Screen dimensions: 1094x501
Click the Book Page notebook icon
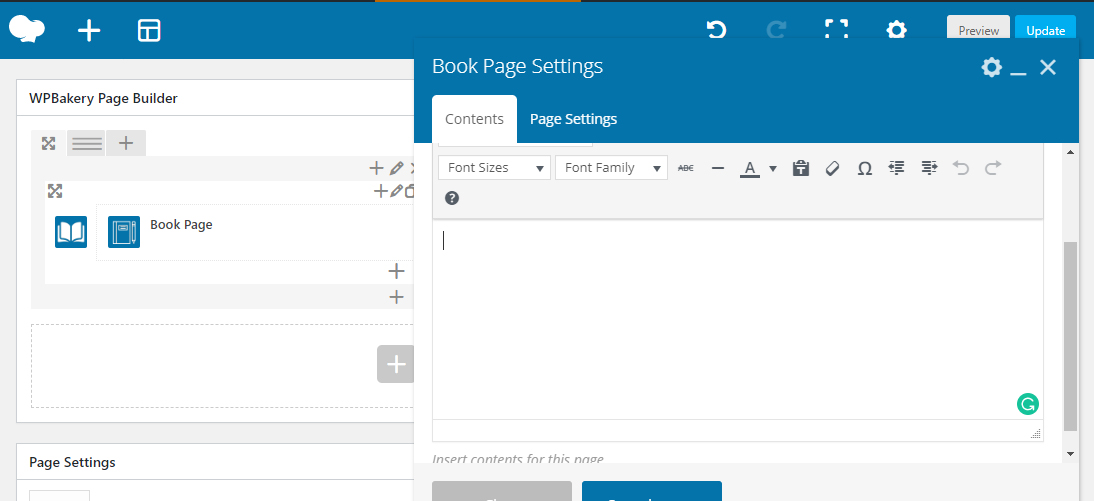124,232
